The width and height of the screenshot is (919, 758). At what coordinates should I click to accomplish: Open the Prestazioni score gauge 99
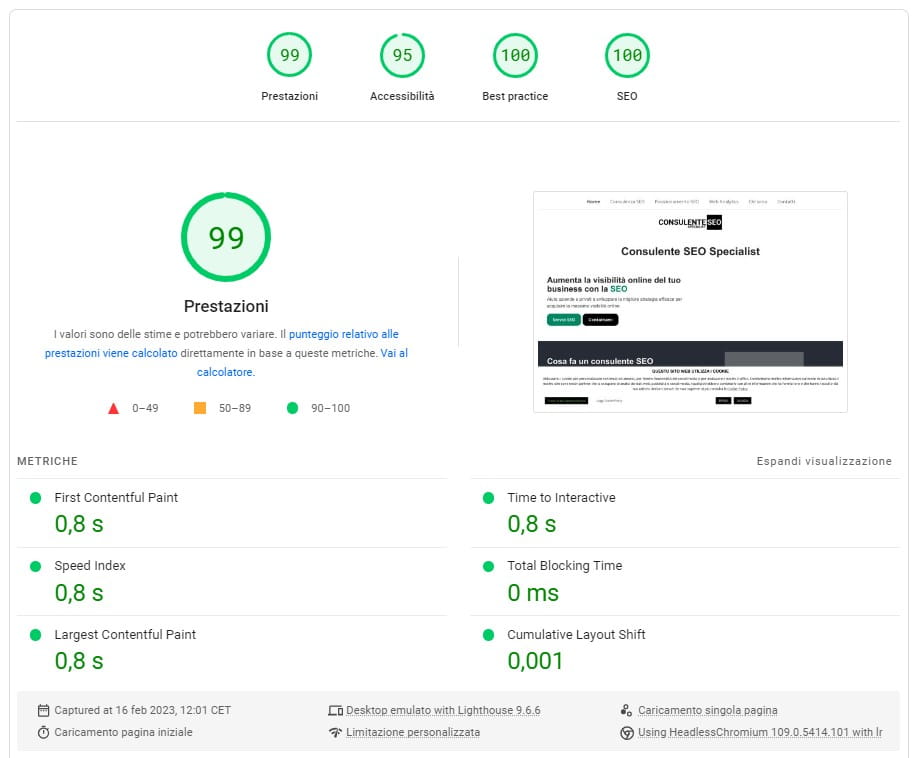(x=290, y=55)
